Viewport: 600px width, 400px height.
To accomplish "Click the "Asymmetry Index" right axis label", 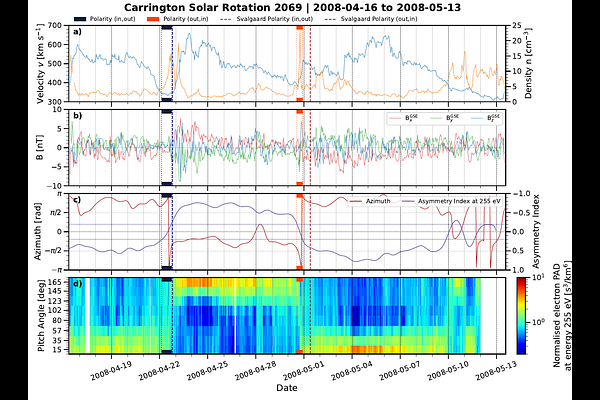I will coord(536,232).
